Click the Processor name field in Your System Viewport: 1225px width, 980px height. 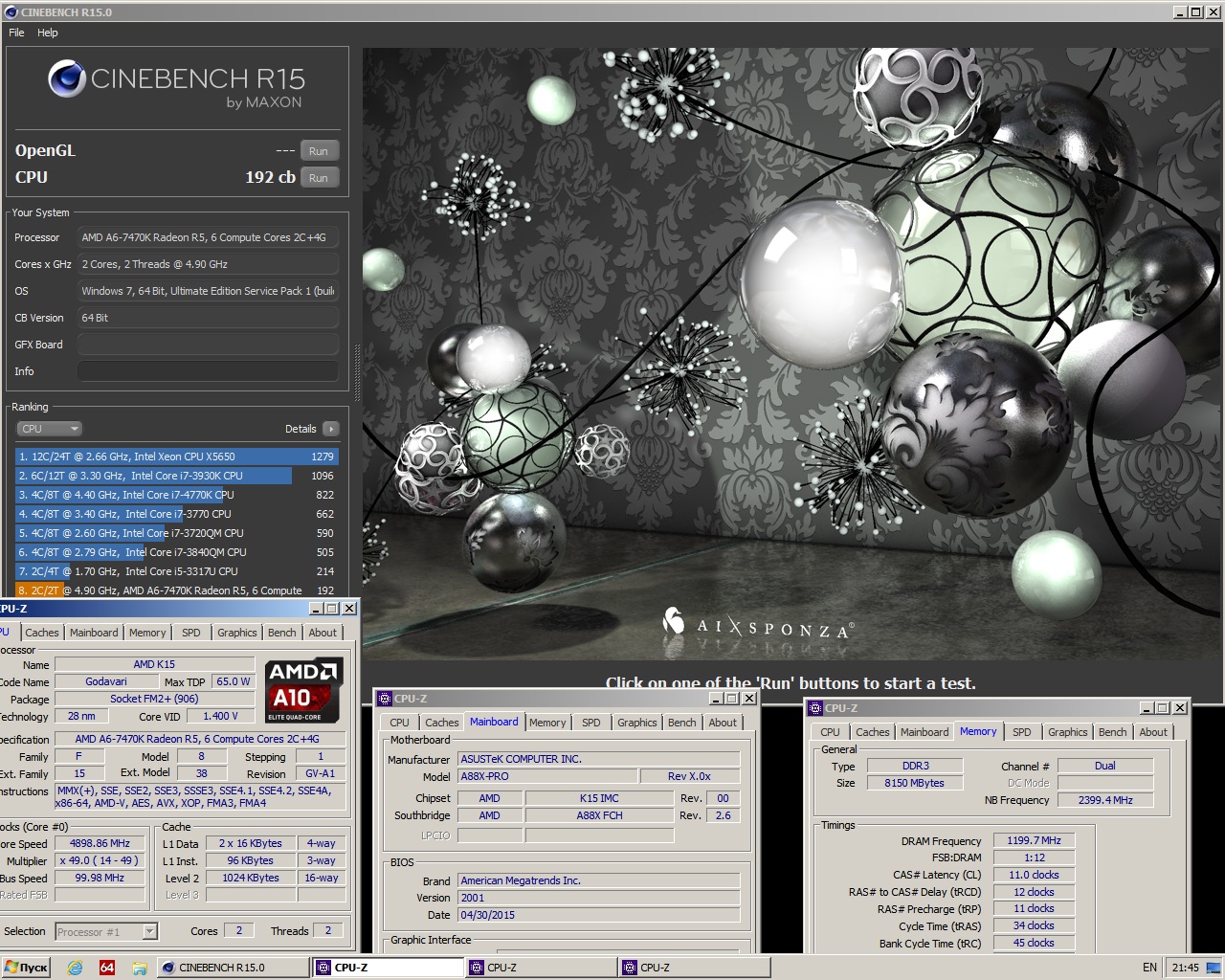point(208,237)
